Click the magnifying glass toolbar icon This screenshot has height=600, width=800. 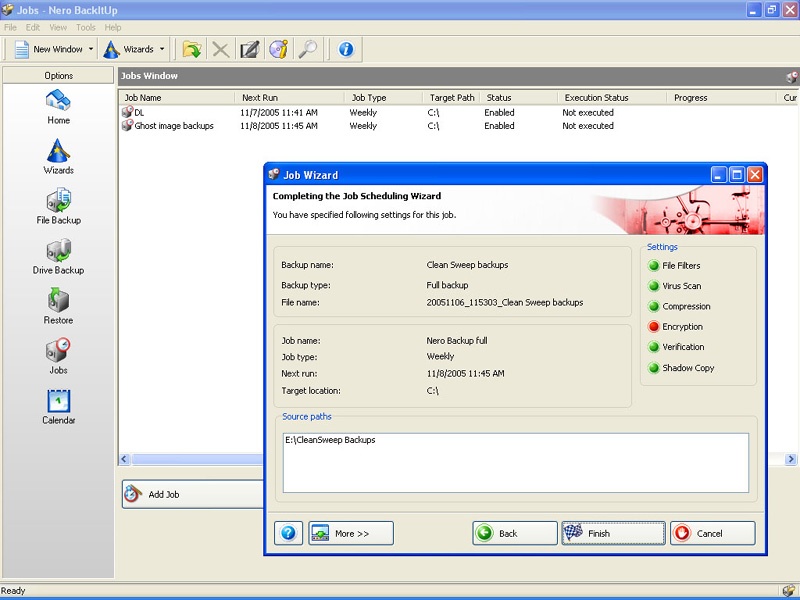coord(307,49)
